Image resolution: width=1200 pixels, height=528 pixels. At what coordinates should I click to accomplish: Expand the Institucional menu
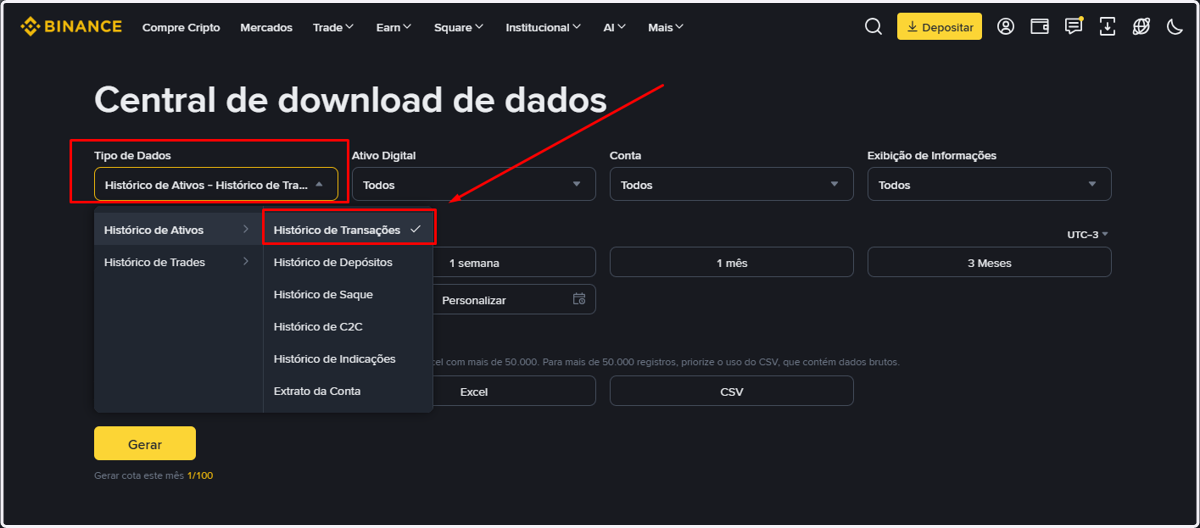coord(544,27)
